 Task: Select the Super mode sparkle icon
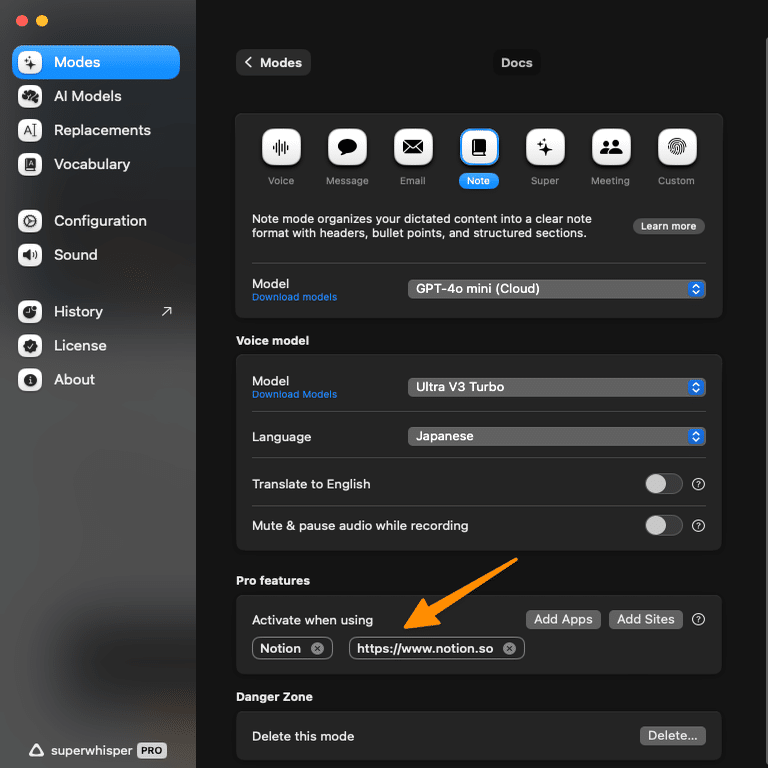[545, 147]
